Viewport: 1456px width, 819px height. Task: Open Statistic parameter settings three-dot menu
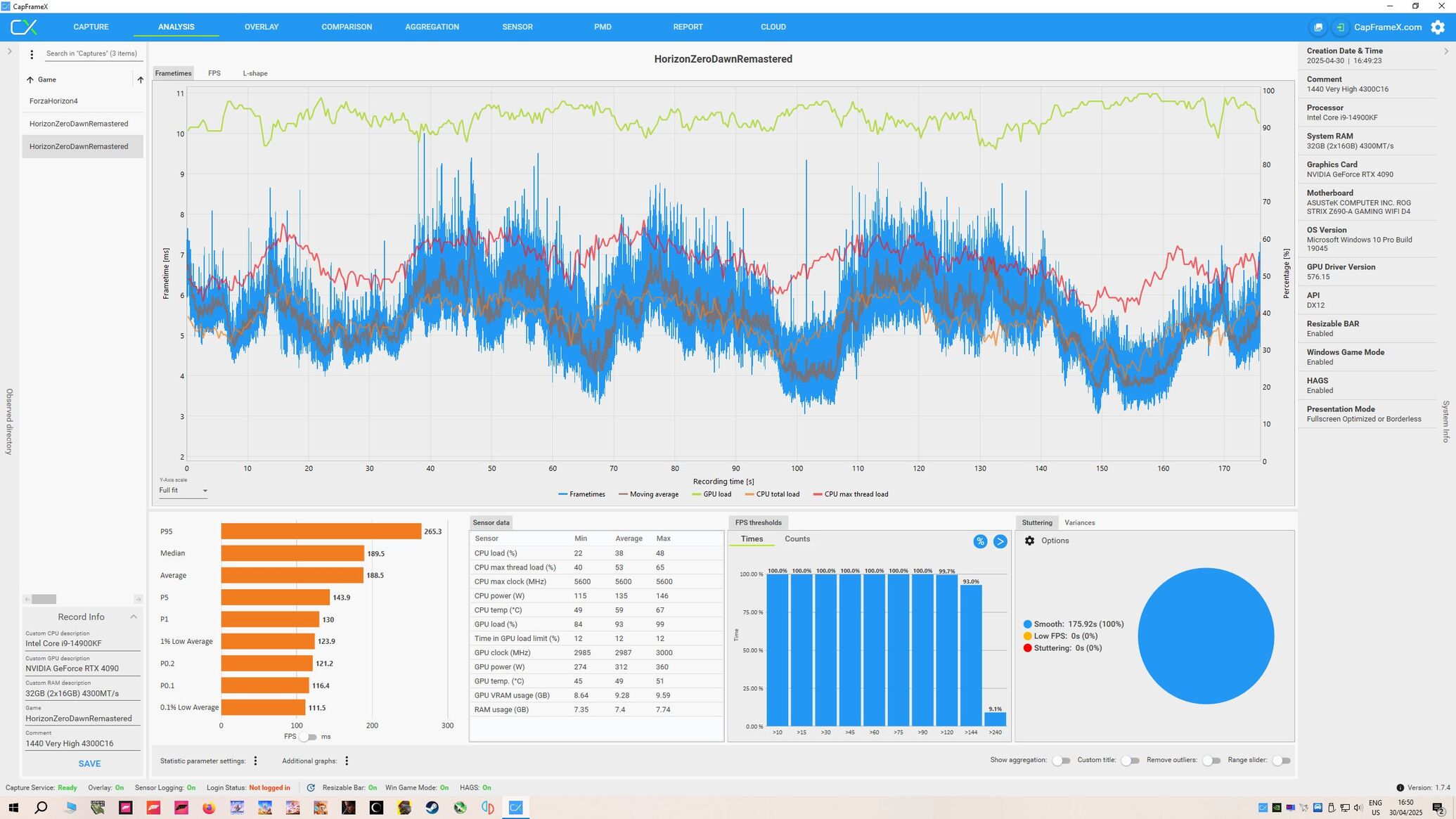(255, 761)
